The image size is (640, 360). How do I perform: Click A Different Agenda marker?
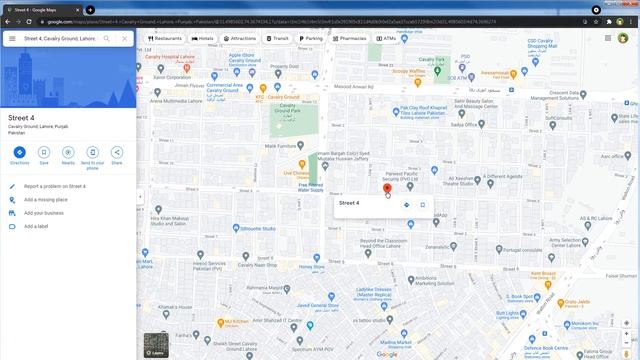coord(491,184)
